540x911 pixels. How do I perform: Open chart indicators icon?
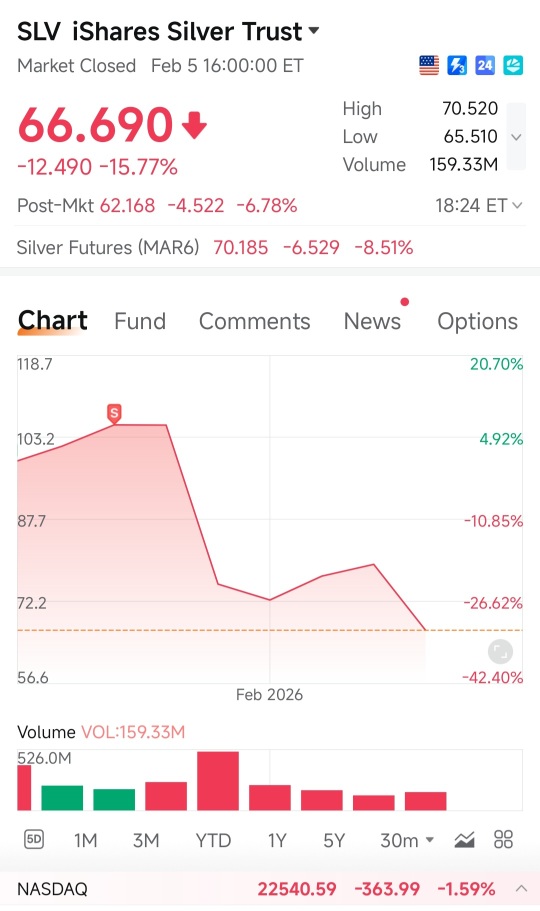point(464,840)
